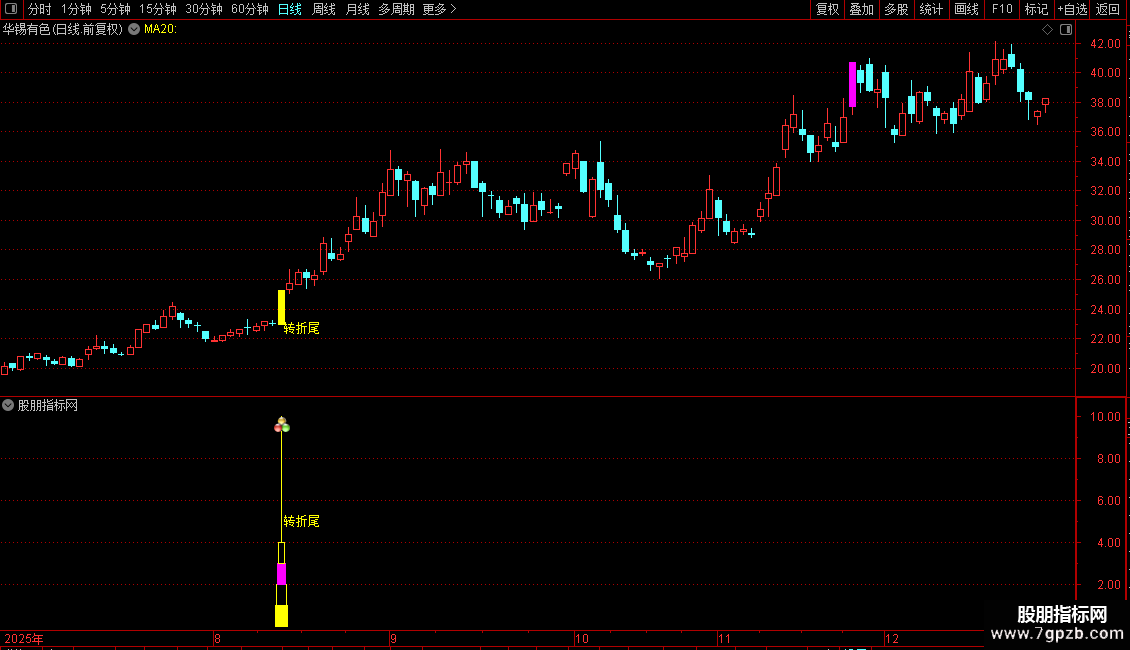
Task: Select the 30分钟 period tab
Action: (204, 9)
